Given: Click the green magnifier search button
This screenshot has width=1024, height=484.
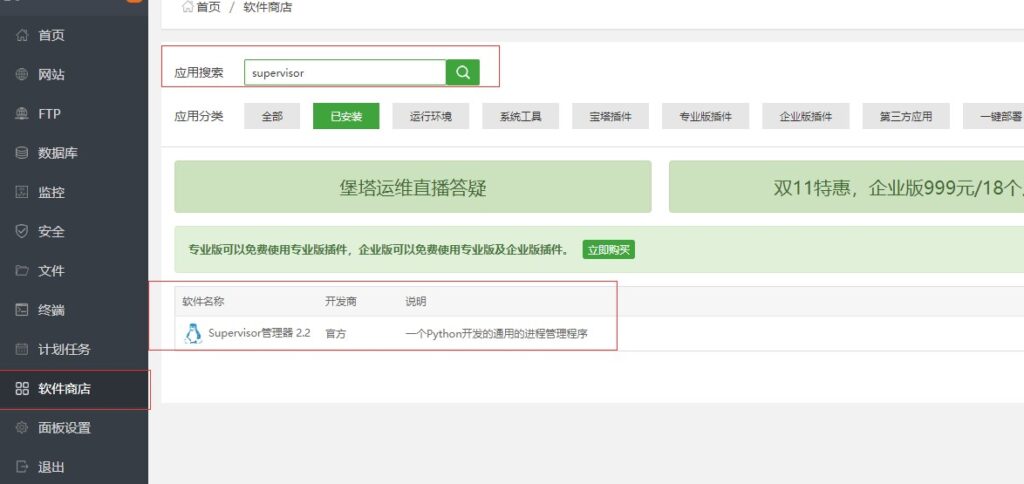Looking at the screenshot, I should 462,73.
